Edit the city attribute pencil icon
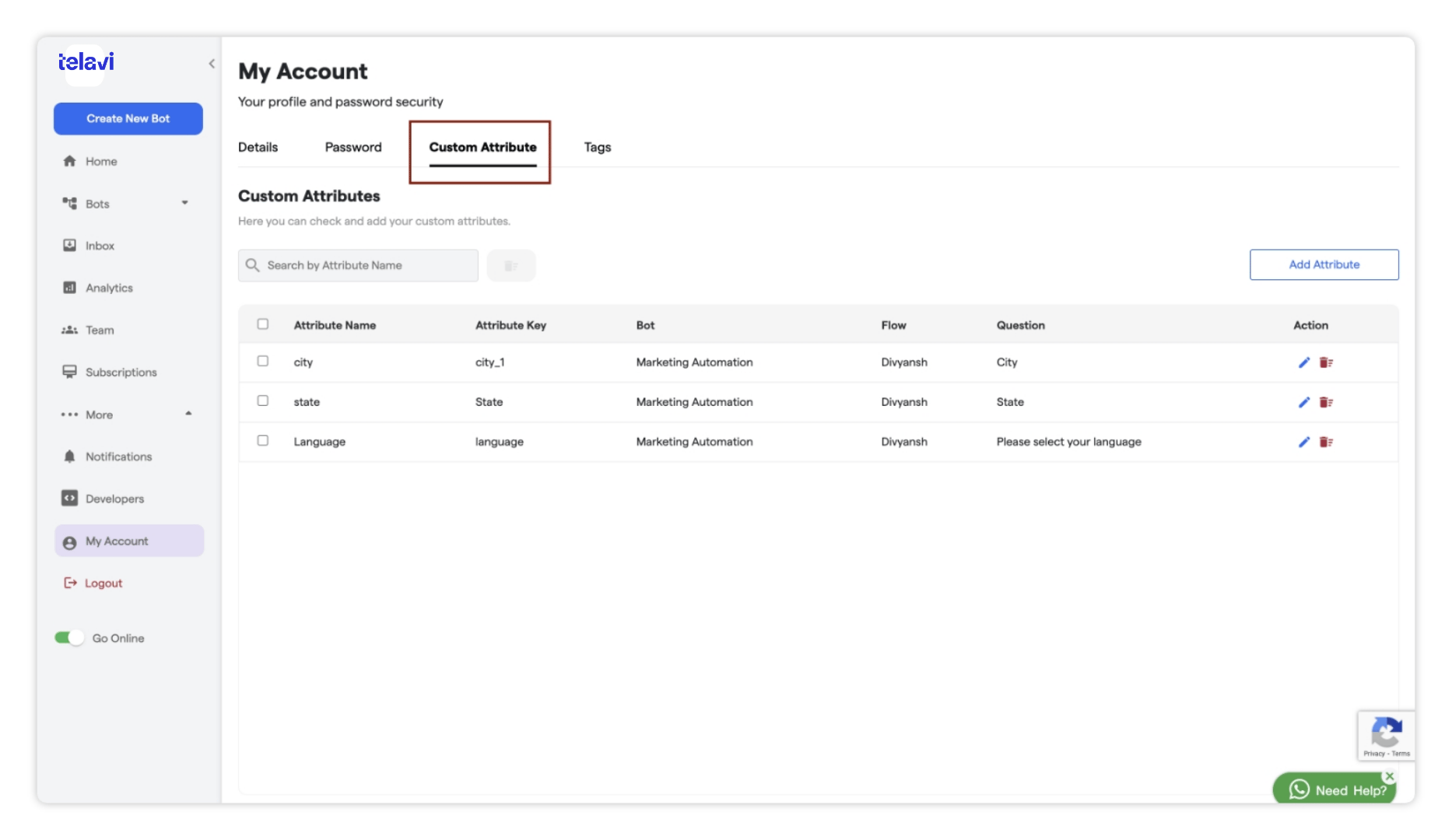This screenshot has height=840, width=1452. (x=1304, y=362)
